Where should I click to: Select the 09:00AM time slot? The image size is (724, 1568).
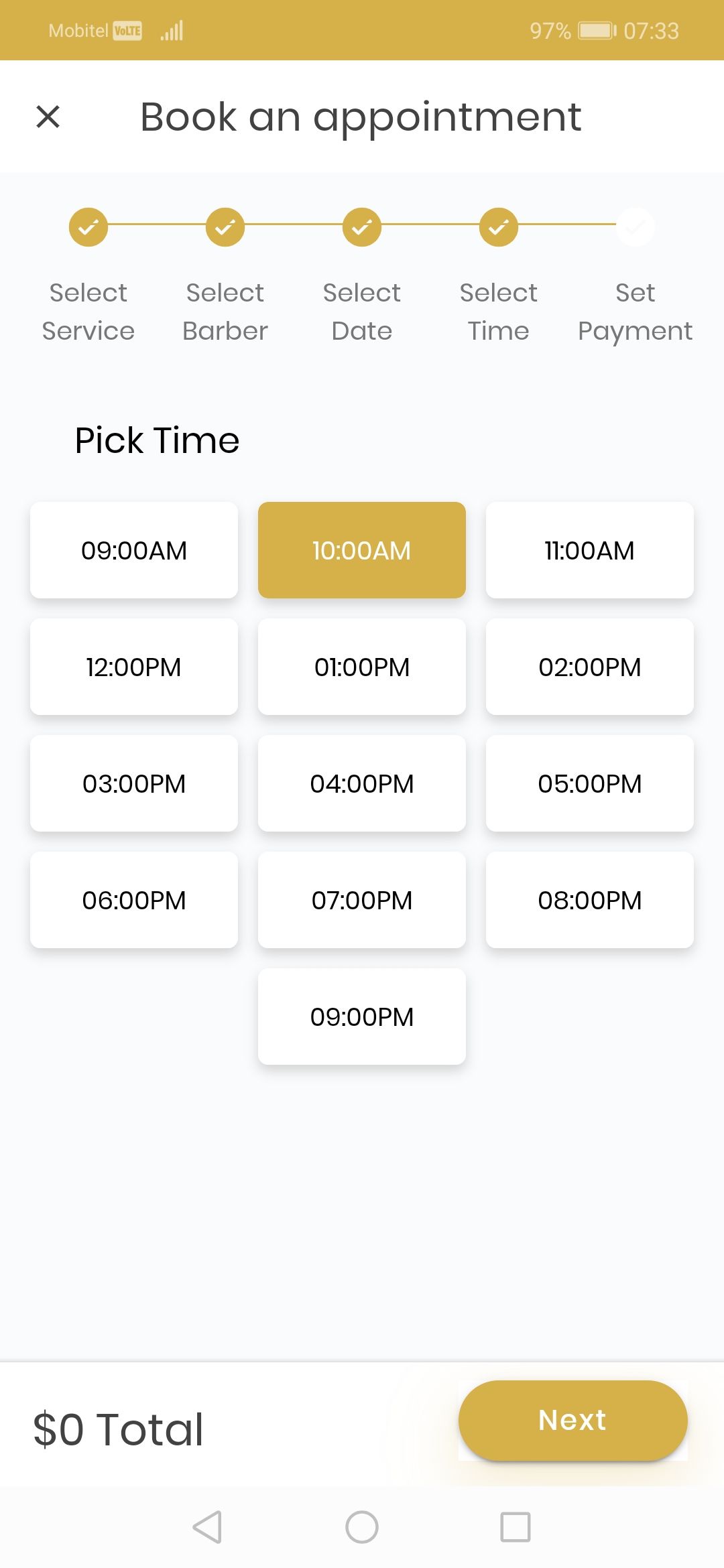pyautogui.click(x=134, y=550)
